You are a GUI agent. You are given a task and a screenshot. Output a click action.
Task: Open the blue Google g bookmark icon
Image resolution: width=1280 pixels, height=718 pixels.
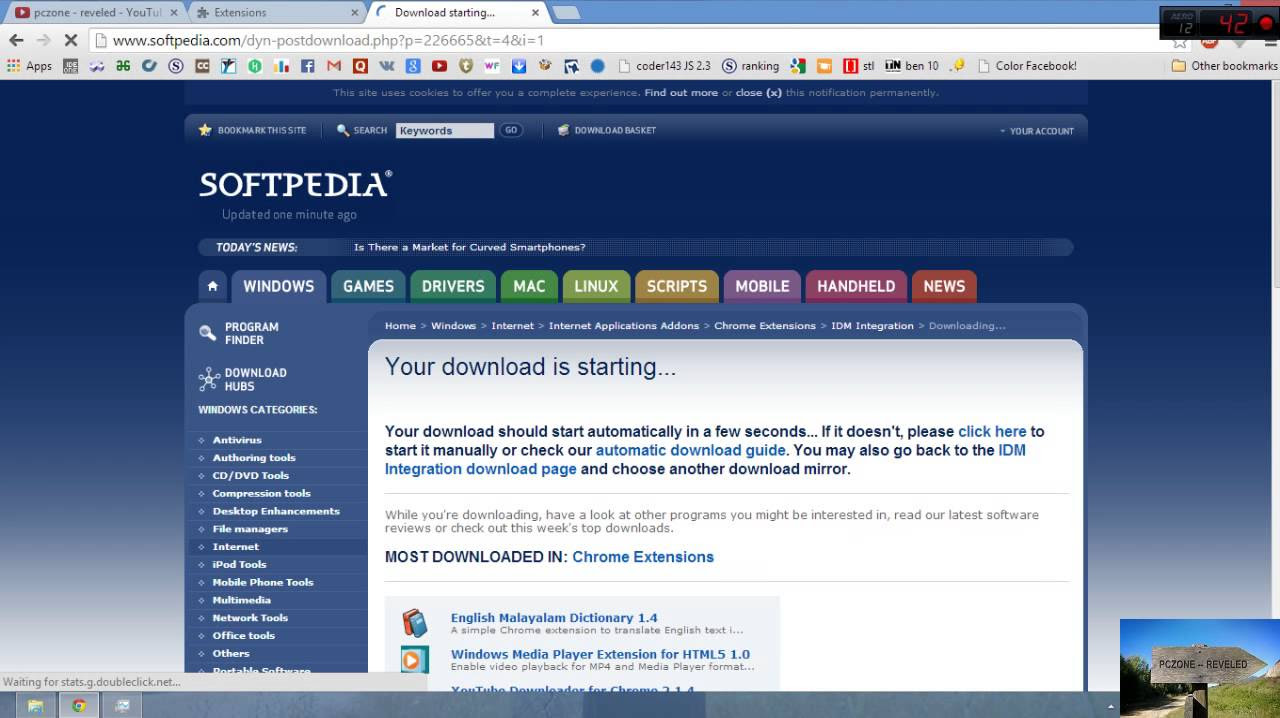(412, 66)
